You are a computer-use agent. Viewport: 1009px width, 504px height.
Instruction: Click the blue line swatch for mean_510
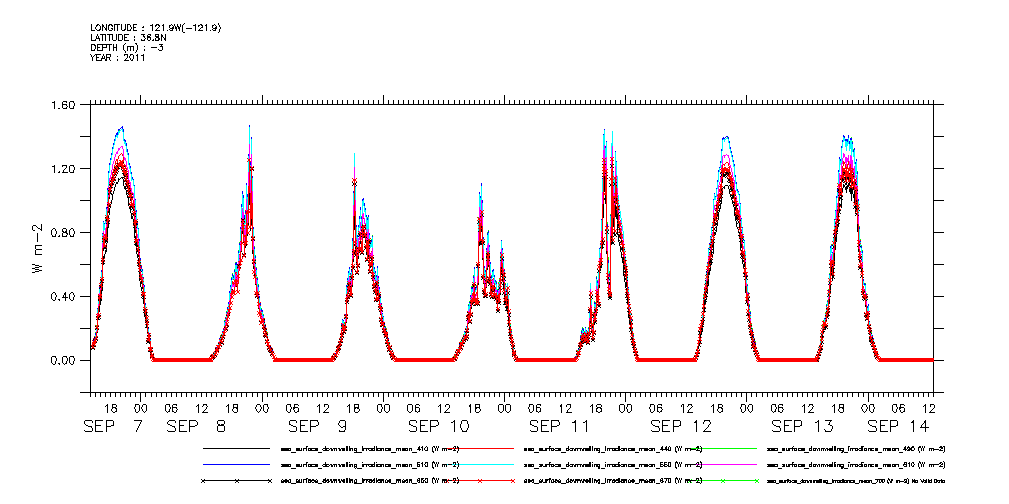click(x=236, y=464)
